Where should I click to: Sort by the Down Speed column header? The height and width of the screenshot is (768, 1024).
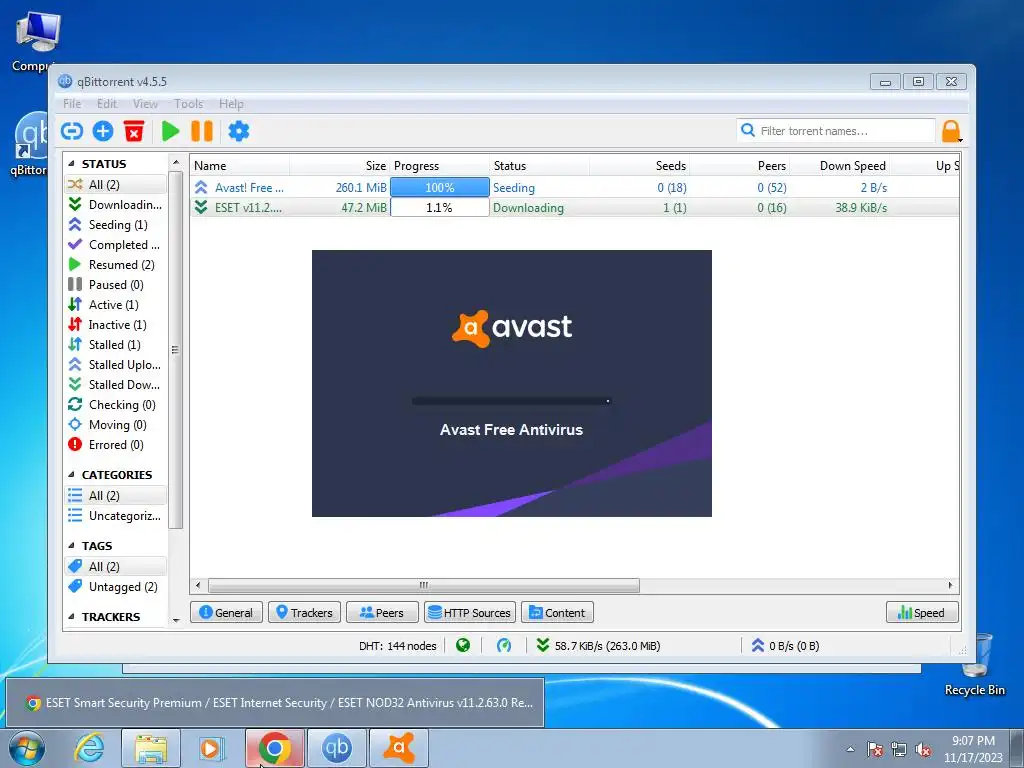pos(840,166)
